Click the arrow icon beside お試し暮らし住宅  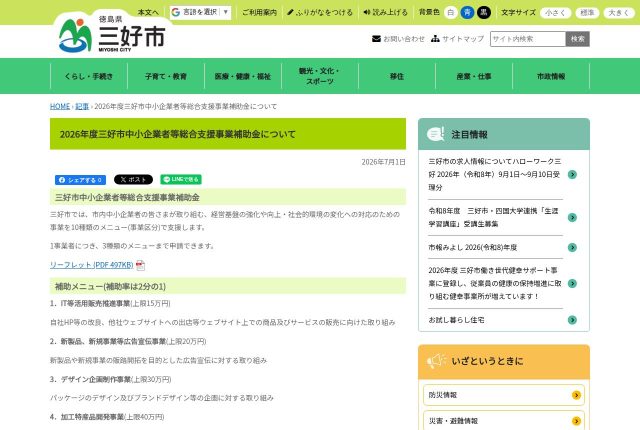[572, 320]
